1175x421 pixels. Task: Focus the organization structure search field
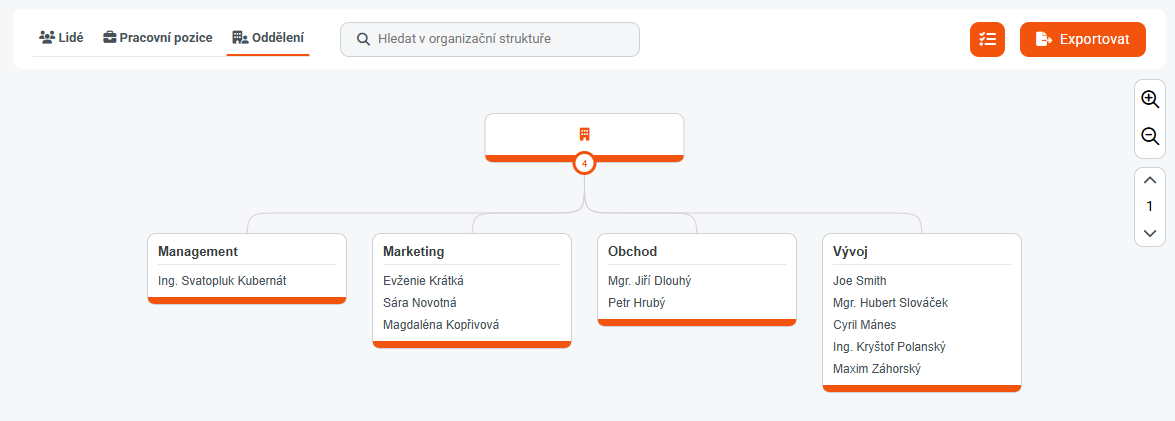pyautogui.click(x=500, y=39)
